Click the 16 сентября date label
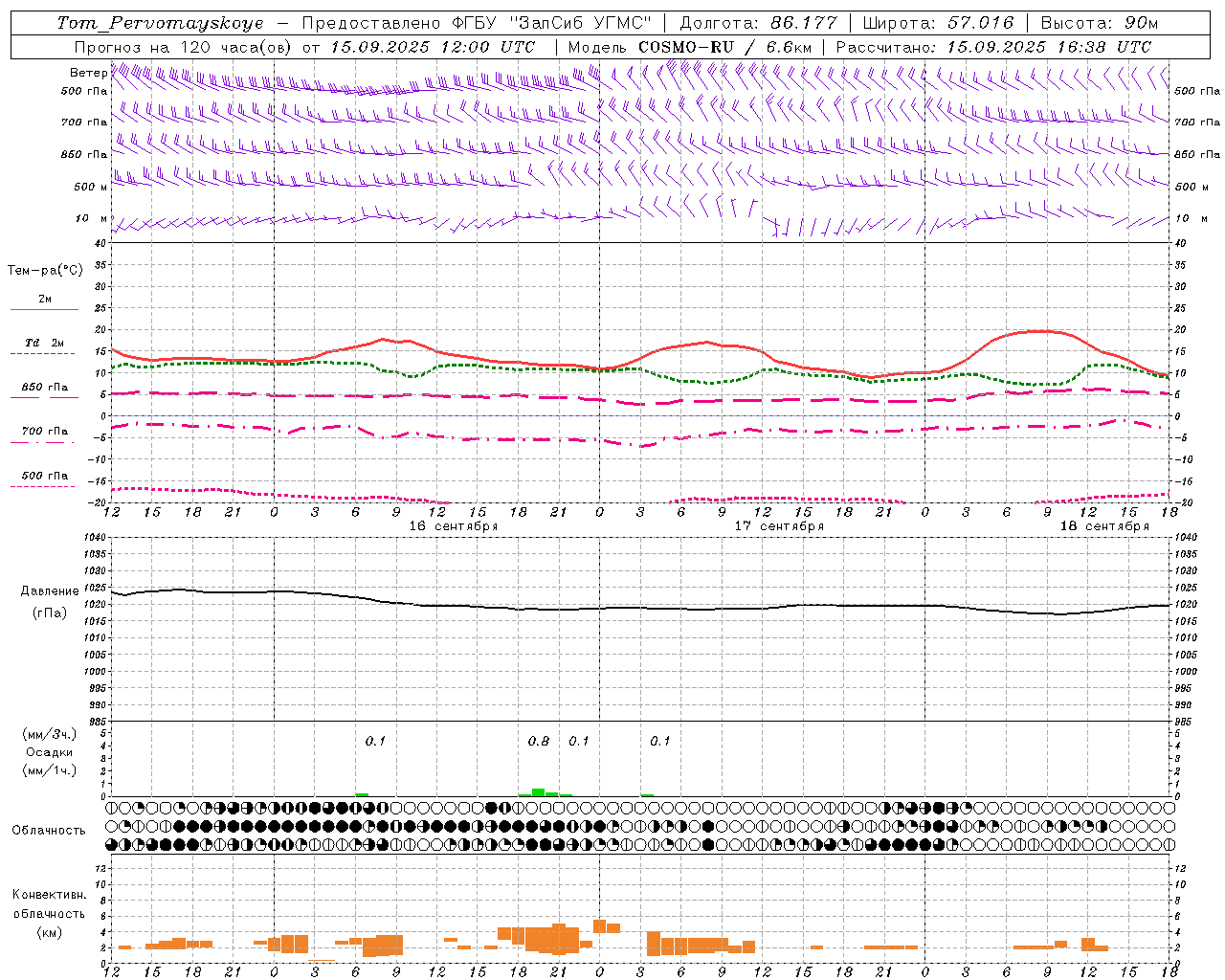Image resolution: width=1225 pixels, height=980 pixels. 454,526
